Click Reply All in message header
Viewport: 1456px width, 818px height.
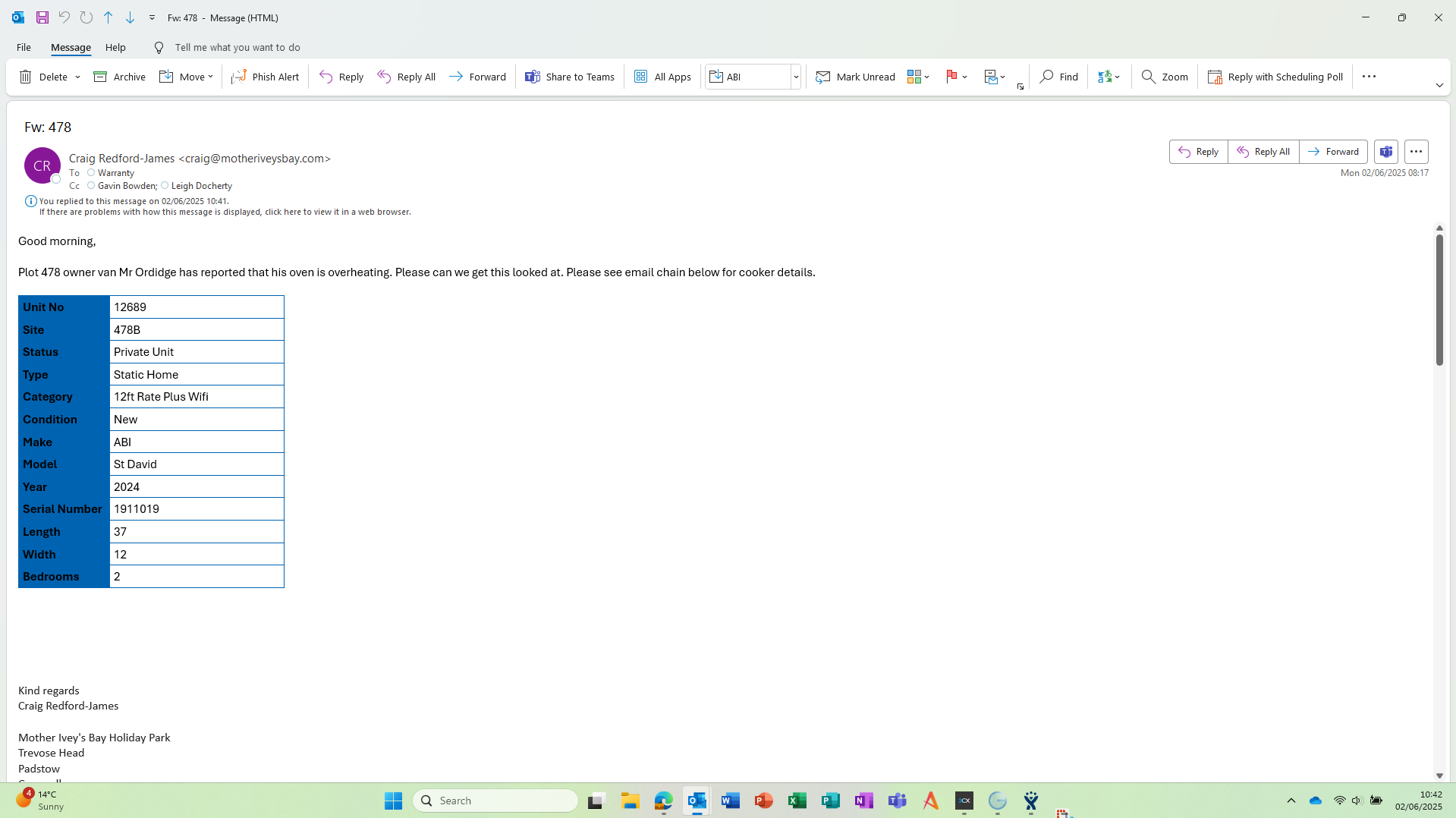[1263, 152]
